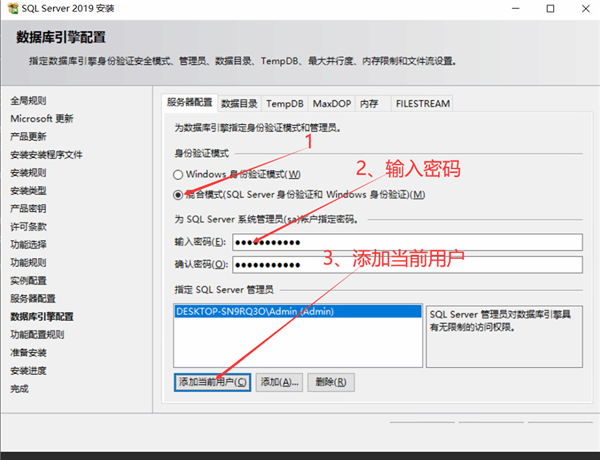Screen dimensions: 600x460
Task: Switch to the 数据目录 tab
Action: click(239, 103)
